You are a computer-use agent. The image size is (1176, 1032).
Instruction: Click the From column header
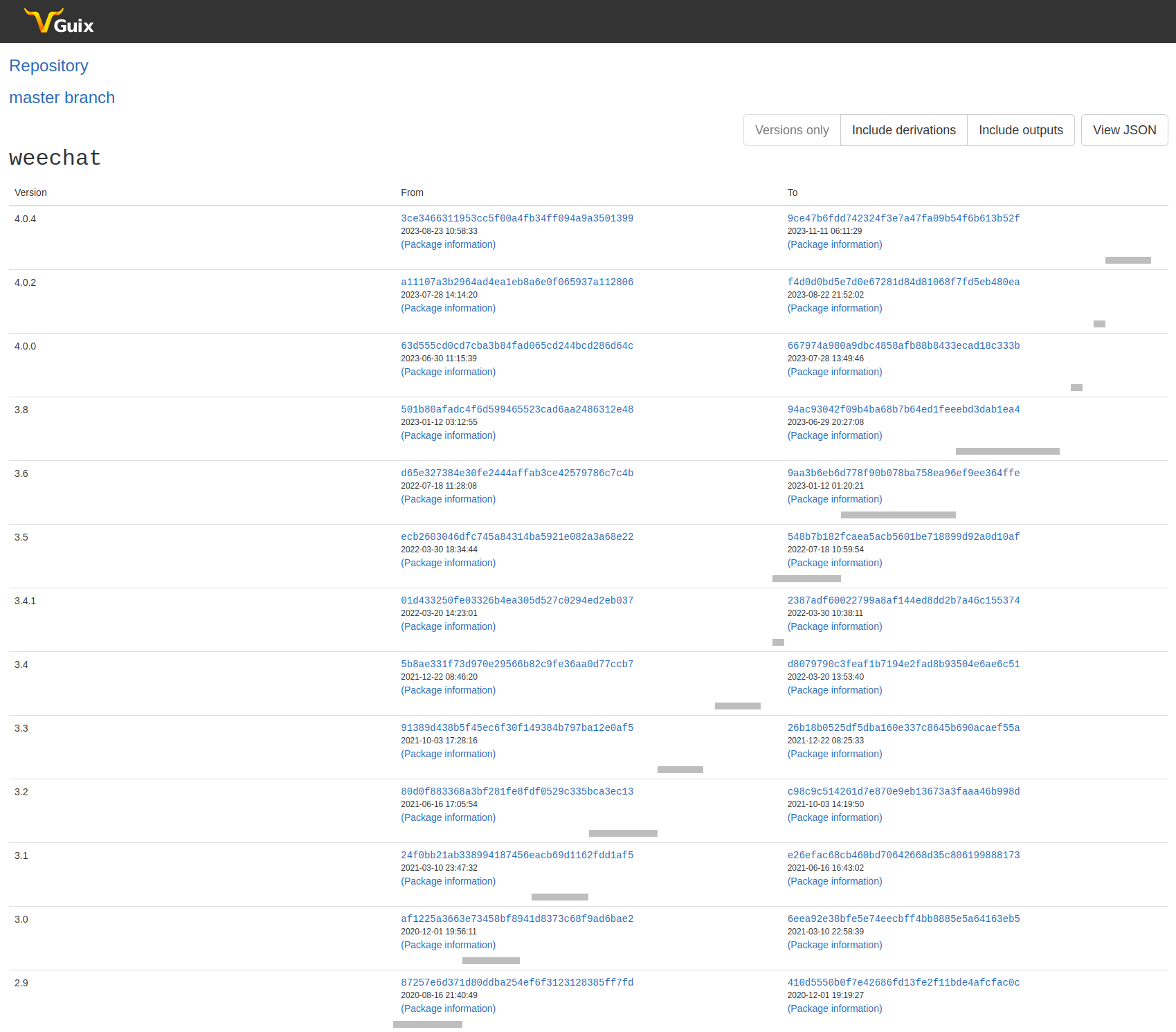pyautogui.click(x=412, y=192)
